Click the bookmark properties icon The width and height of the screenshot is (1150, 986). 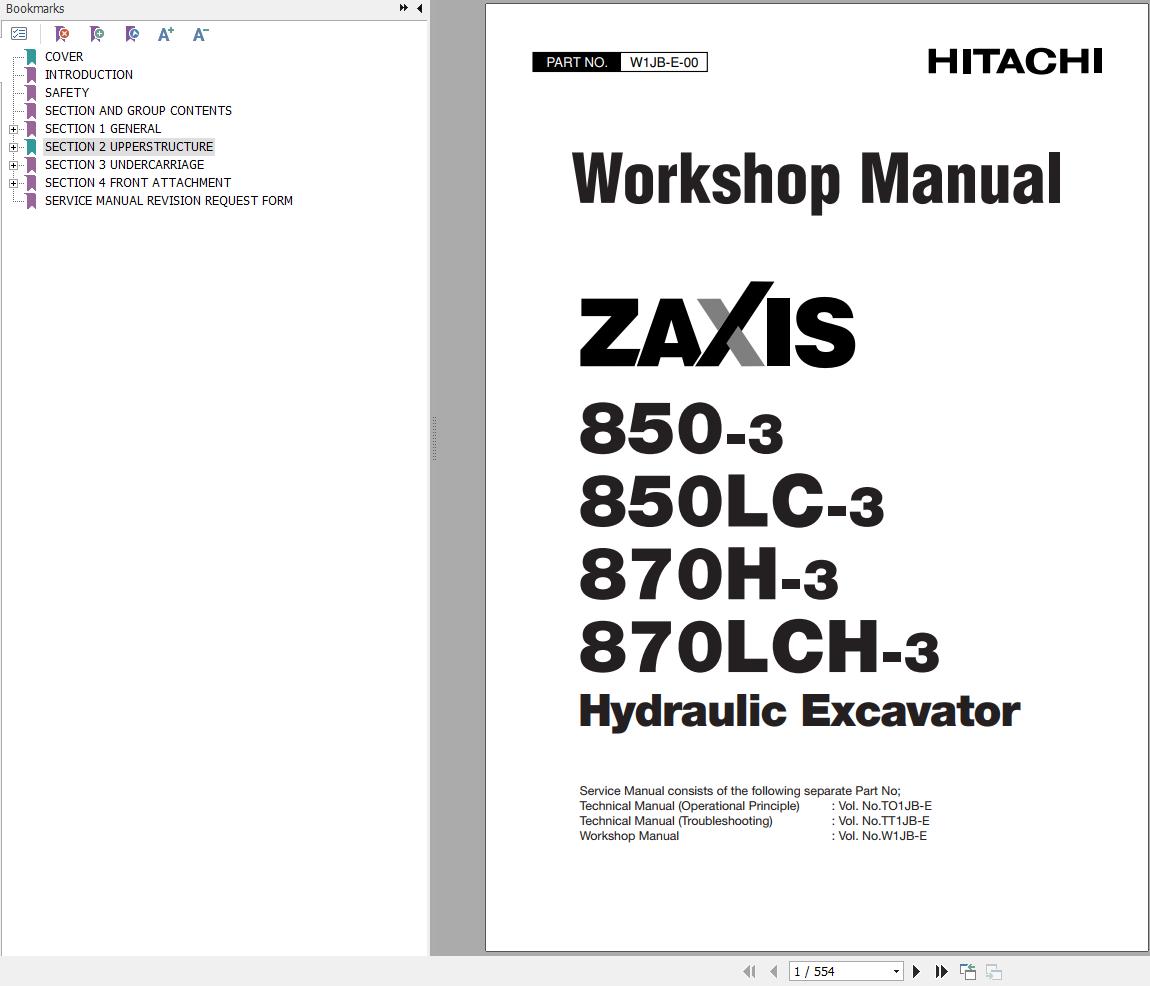132,34
